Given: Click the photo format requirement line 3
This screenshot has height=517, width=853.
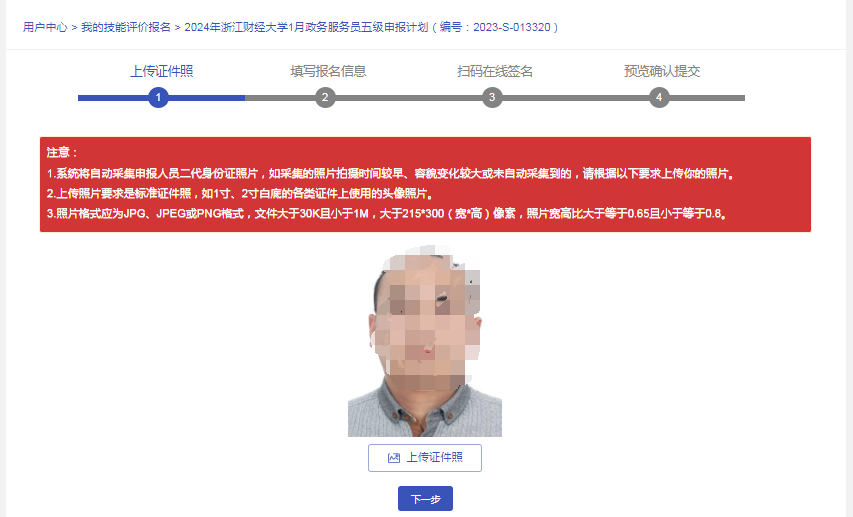Looking at the screenshot, I should [x=387, y=213].
